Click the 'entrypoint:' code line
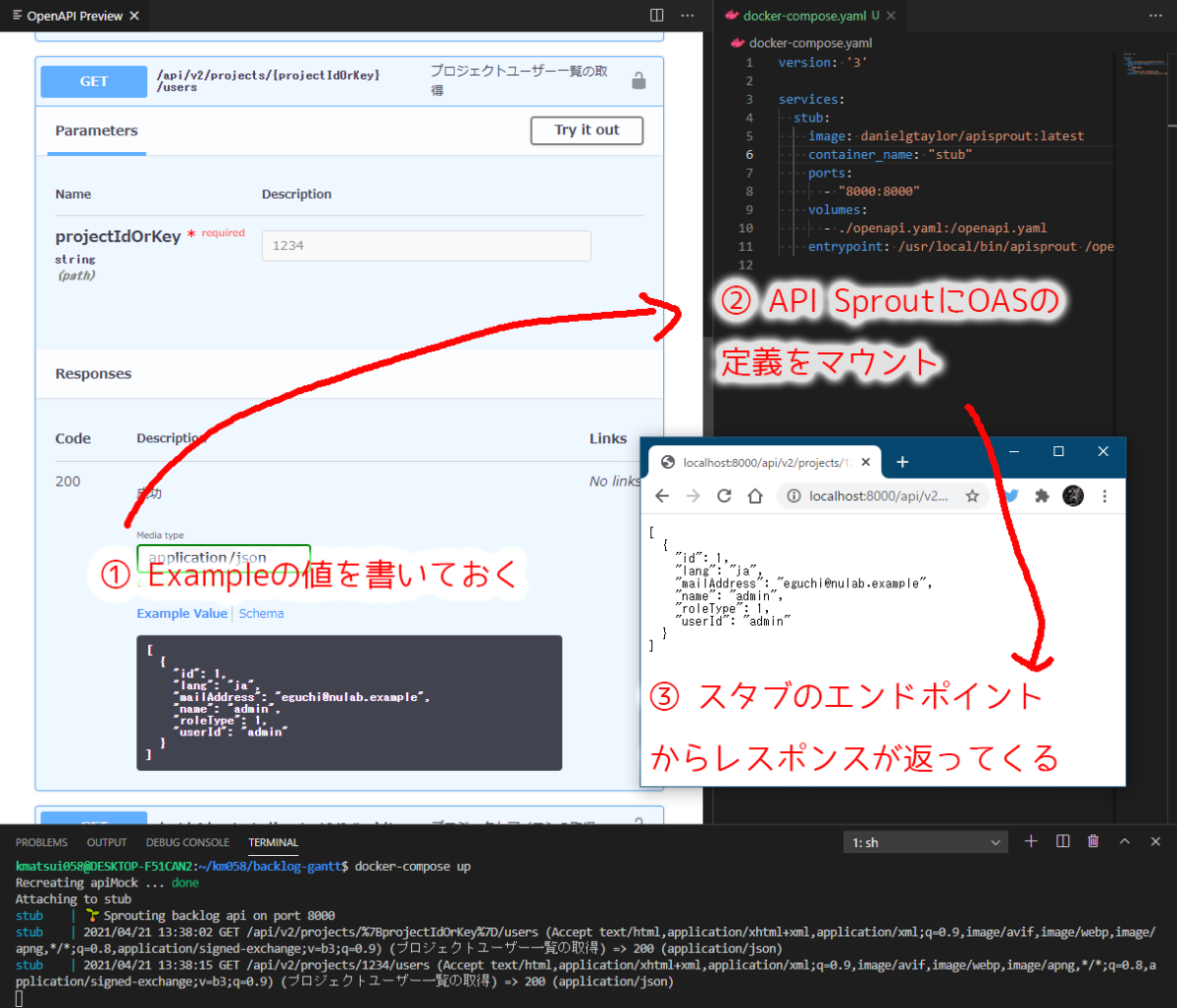This screenshot has width=1177, height=1008. click(x=961, y=247)
